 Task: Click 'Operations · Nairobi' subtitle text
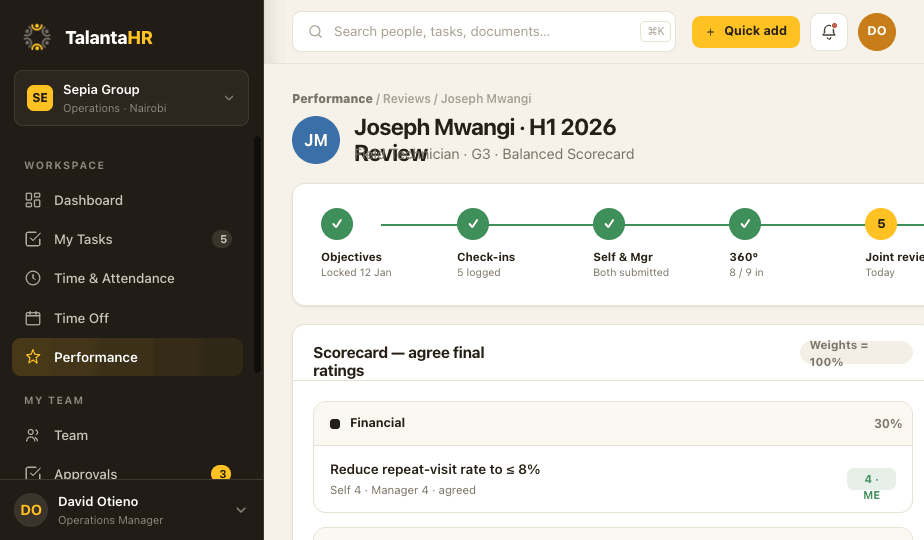pos(114,108)
